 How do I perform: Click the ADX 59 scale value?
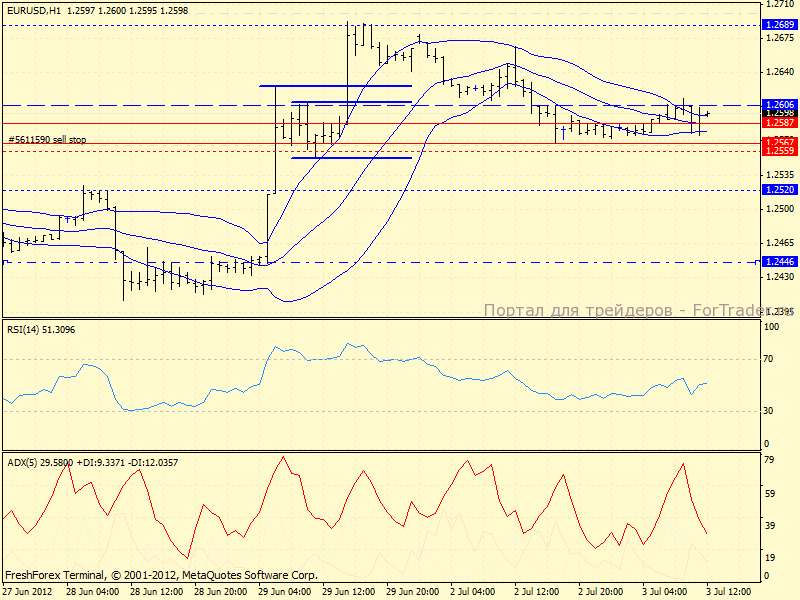(x=768, y=493)
